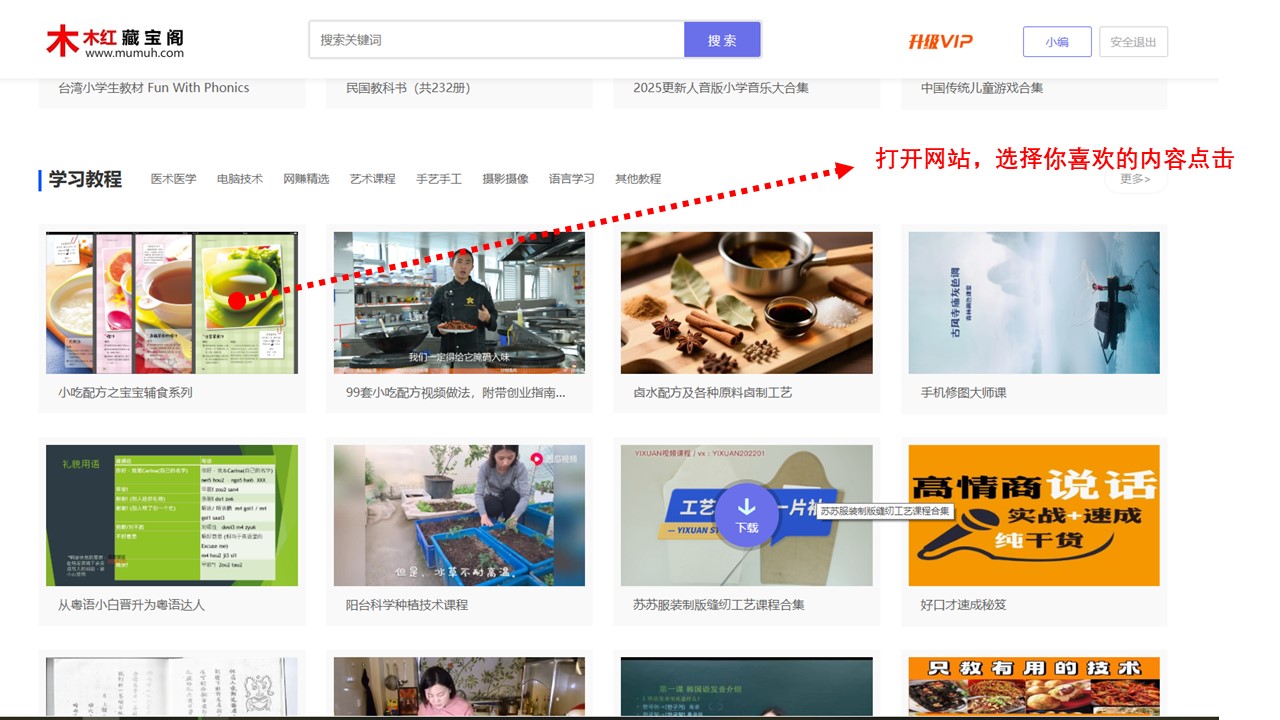The width and height of the screenshot is (1280, 720).
Task: Click the 木红藏宝阁 site logo
Action: point(115,41)
